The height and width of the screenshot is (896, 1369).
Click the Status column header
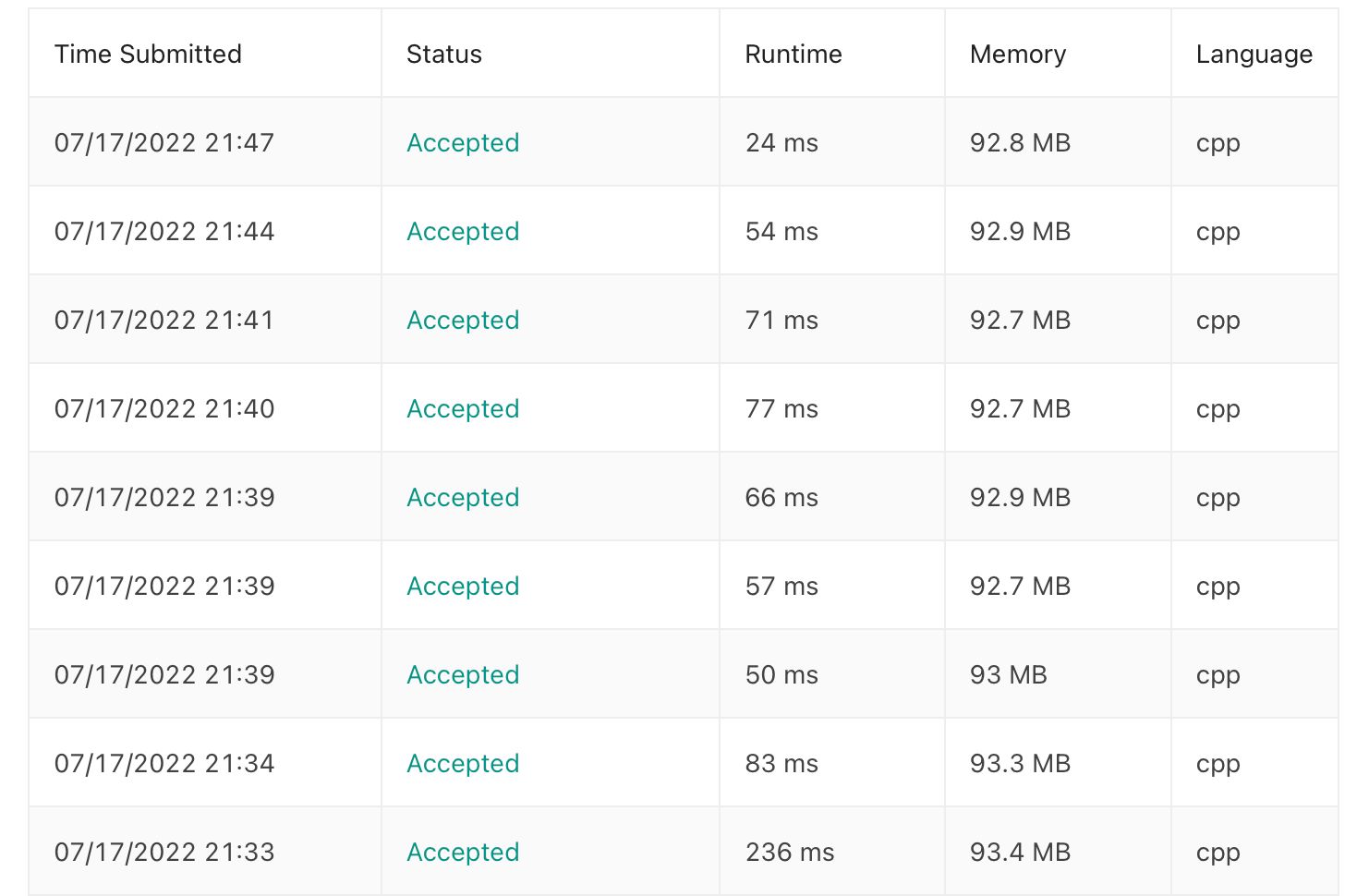(443, 54)
